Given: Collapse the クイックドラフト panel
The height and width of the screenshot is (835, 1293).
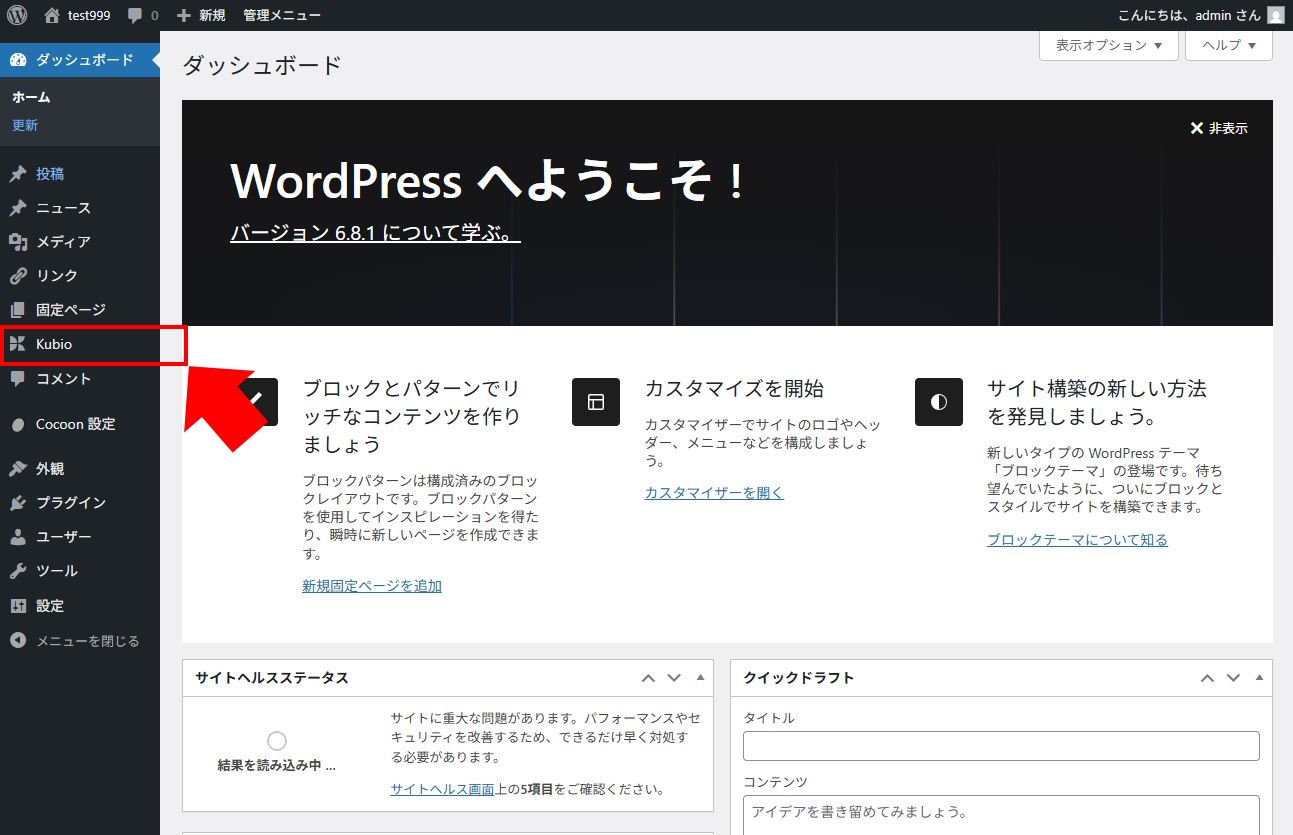Looking at the screenshot, I should [1259, 678].
